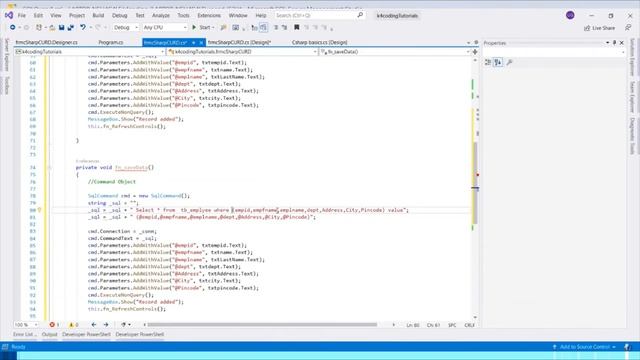640x360 pixels.
Task: Open the Analyze menu
Action: pyautogui.click(x=161, y=16)
